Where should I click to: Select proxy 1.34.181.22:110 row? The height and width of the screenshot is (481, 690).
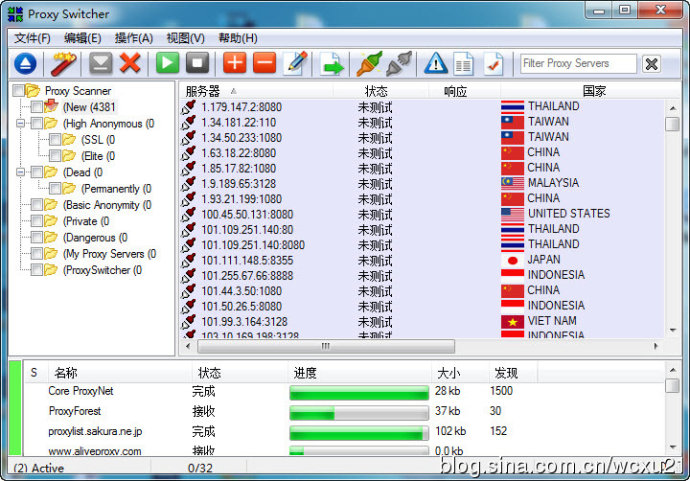coord(422,122)
